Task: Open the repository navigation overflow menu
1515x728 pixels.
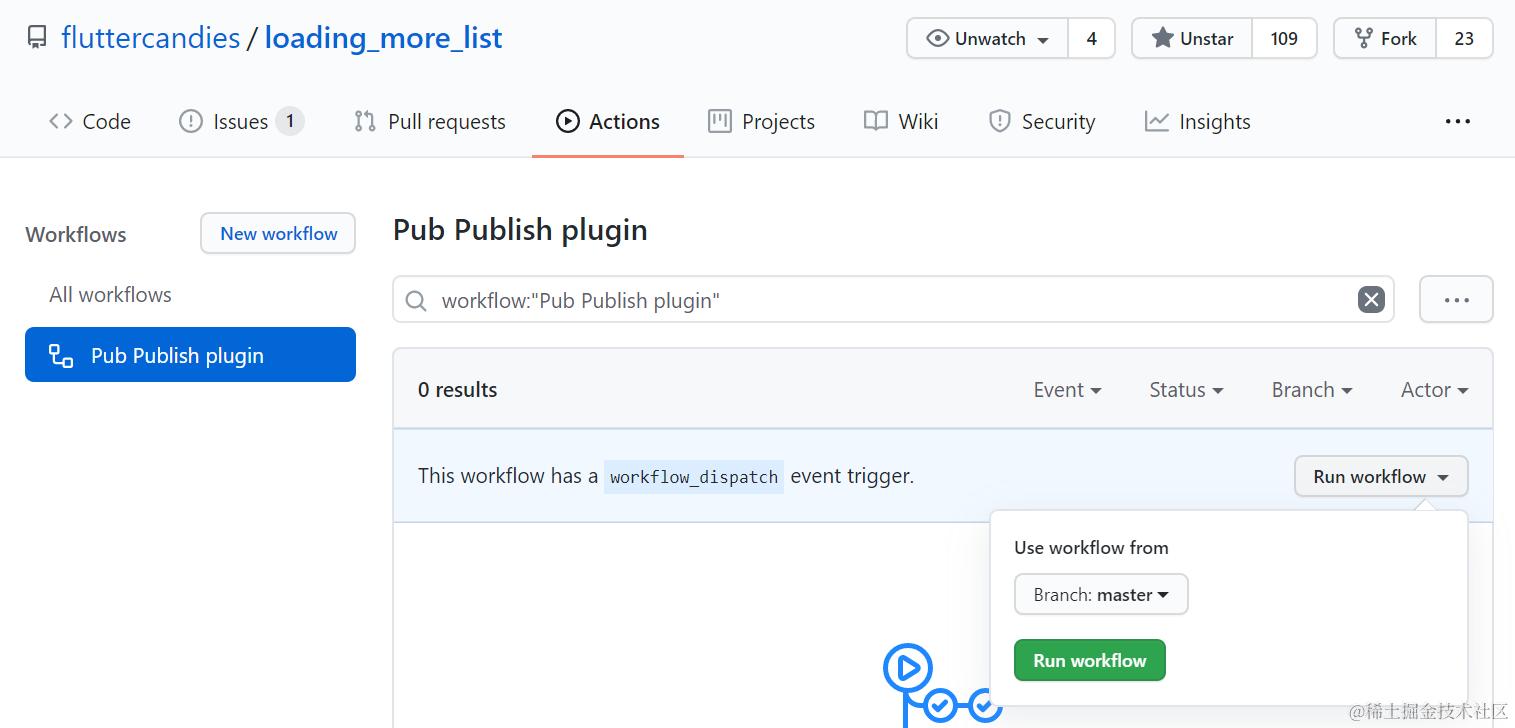Action: coord(1458,121)
